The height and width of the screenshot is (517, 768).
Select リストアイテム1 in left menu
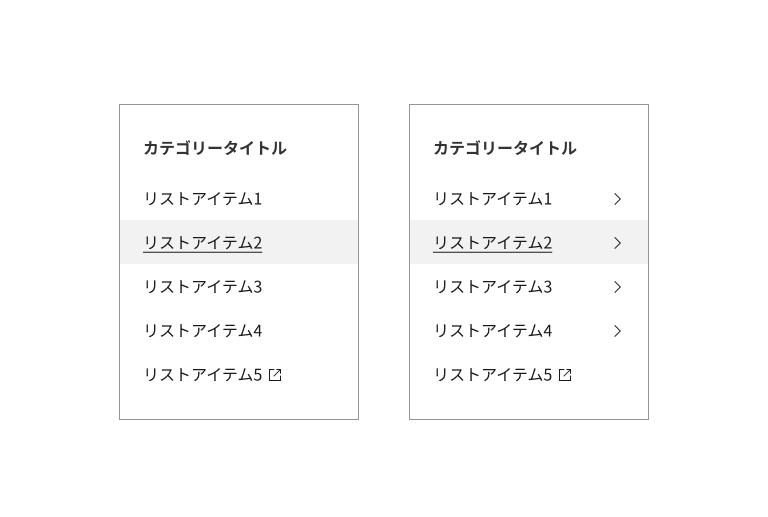point(202,199)
